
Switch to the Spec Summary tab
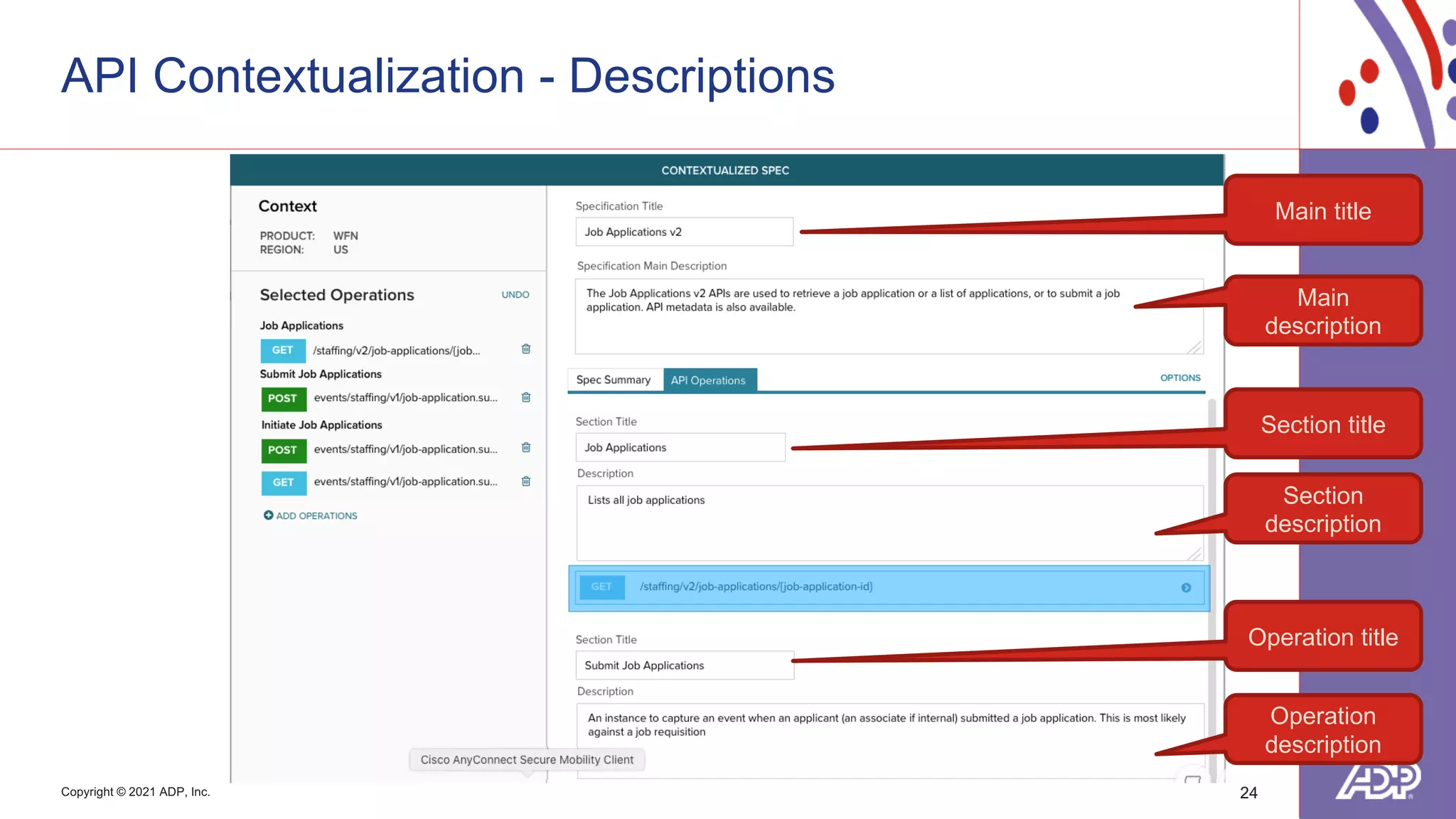[614, 380]
